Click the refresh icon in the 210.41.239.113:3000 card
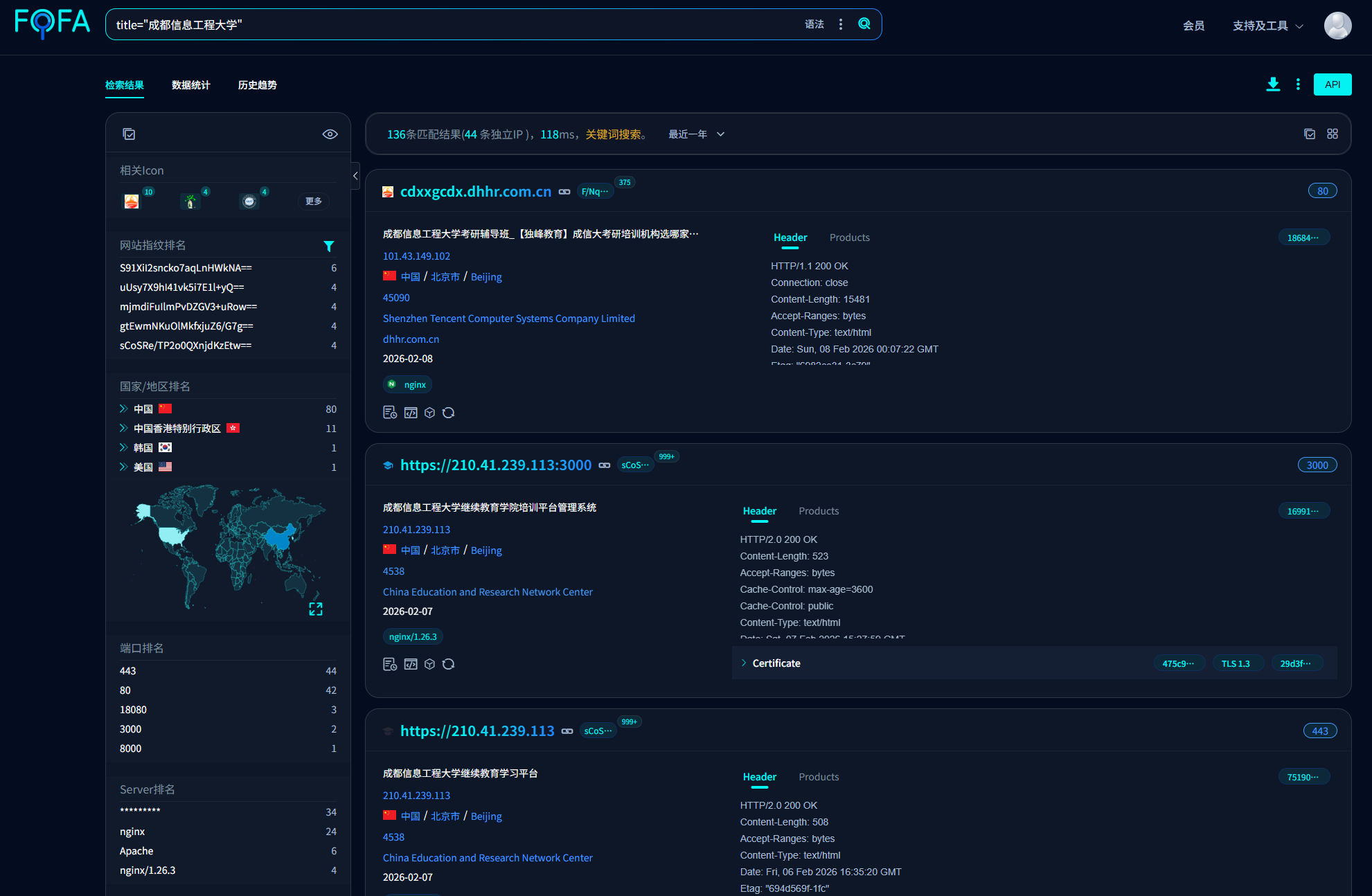Image resolution: width=1372 pixels, height=896 pixels. pyautogui.click(x=449, y=664)
